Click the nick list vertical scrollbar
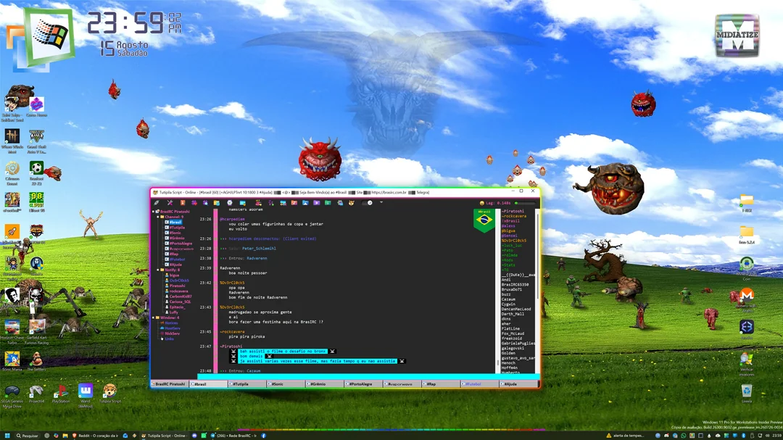Screen dimensions: 783x440 tap(537, 291)
